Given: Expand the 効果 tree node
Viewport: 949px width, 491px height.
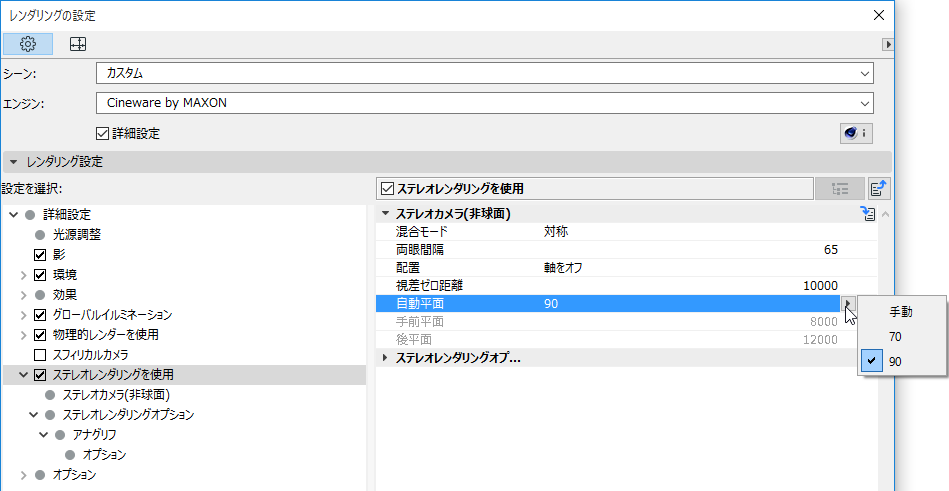Looking at the screenshot, I should click(24, 295).
